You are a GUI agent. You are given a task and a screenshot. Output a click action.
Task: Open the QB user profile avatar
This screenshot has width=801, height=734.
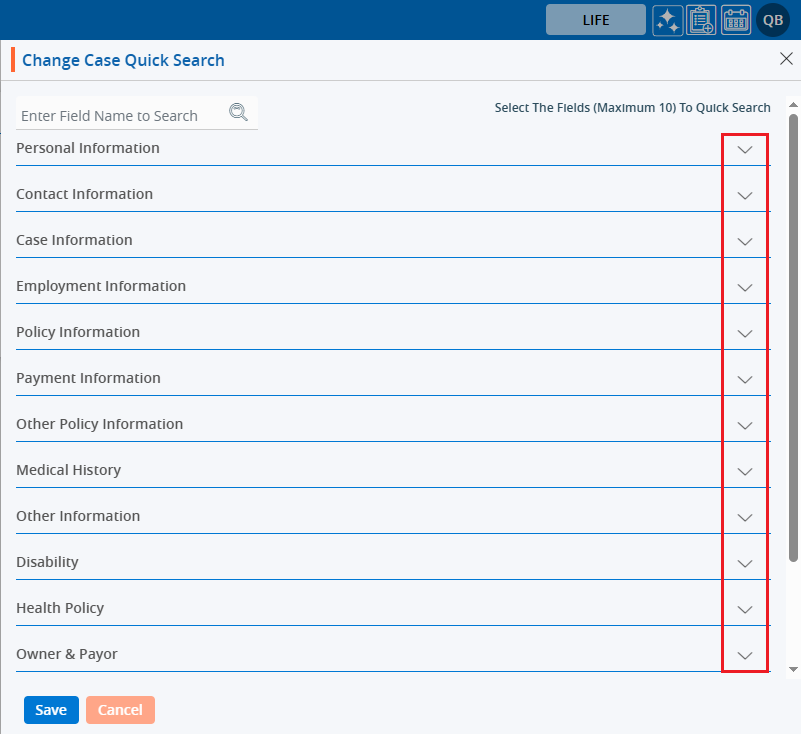[x=773, y=20]
